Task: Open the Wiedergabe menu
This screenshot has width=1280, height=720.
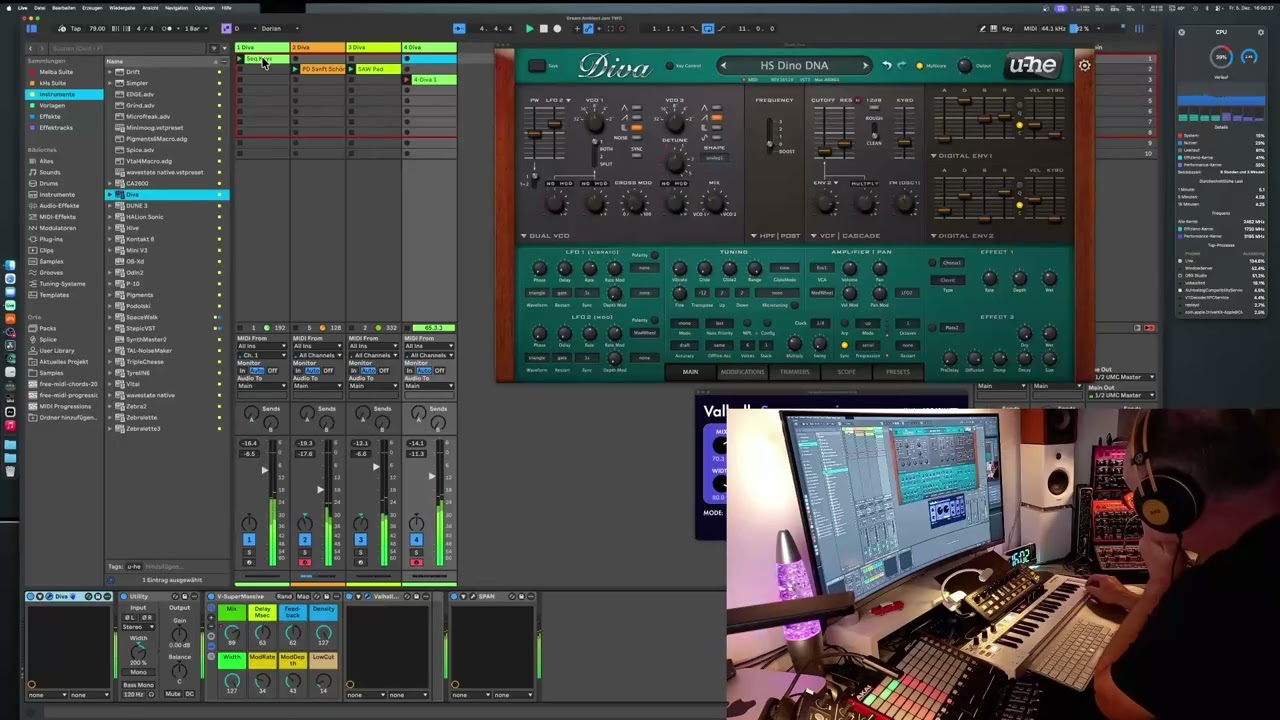Action: (122, 7)
